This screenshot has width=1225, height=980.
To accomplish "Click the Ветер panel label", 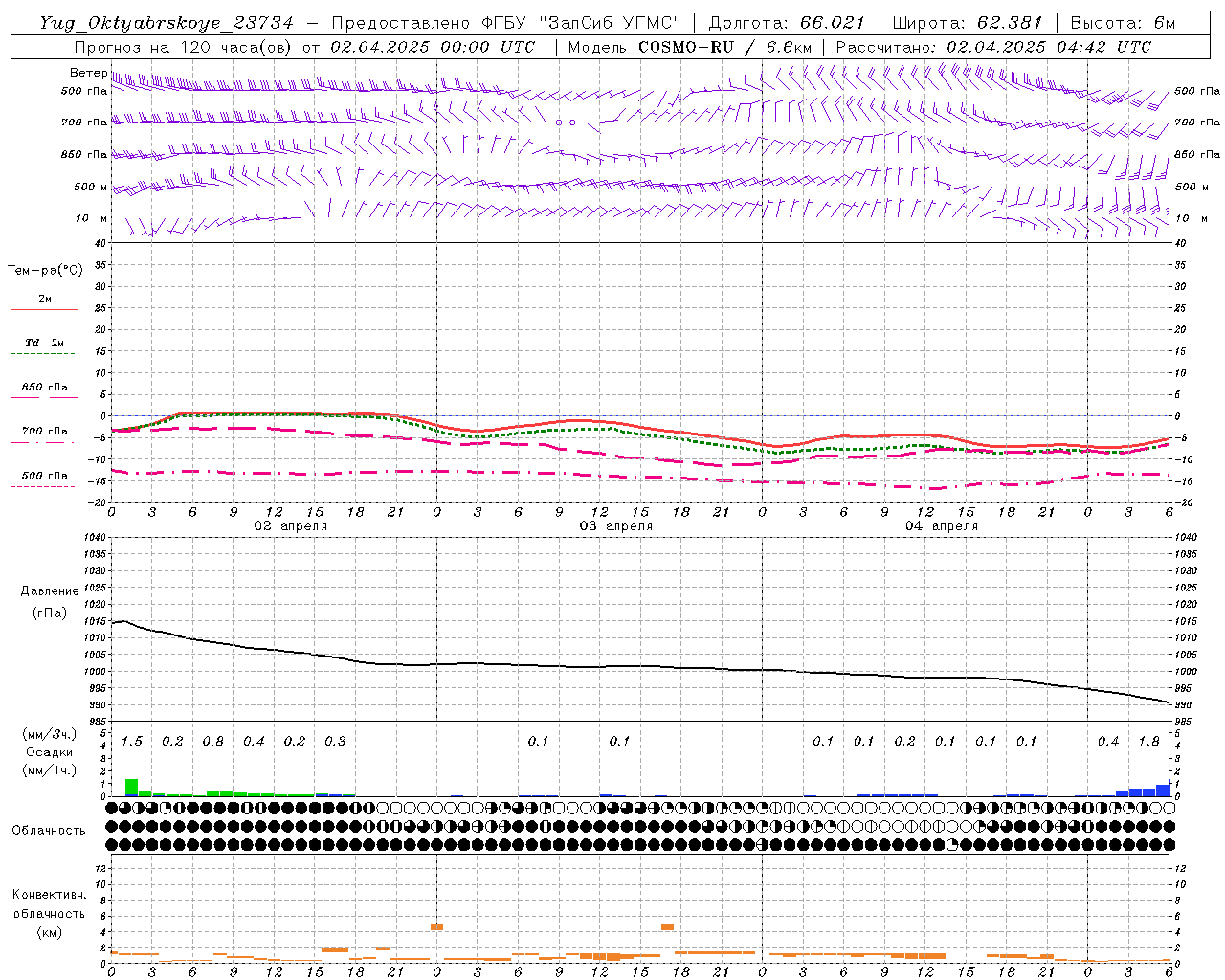I will tap(88, 73).
